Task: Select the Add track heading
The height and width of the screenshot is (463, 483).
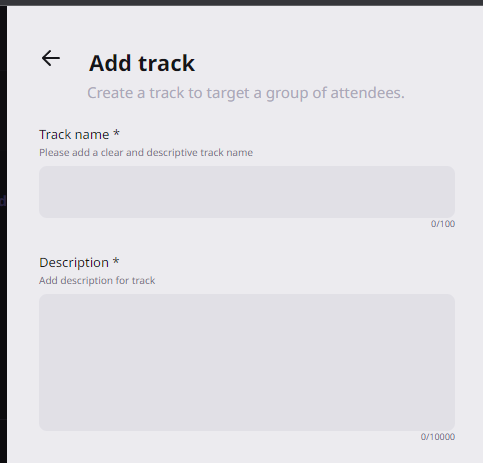Action: tap(142, 63)
